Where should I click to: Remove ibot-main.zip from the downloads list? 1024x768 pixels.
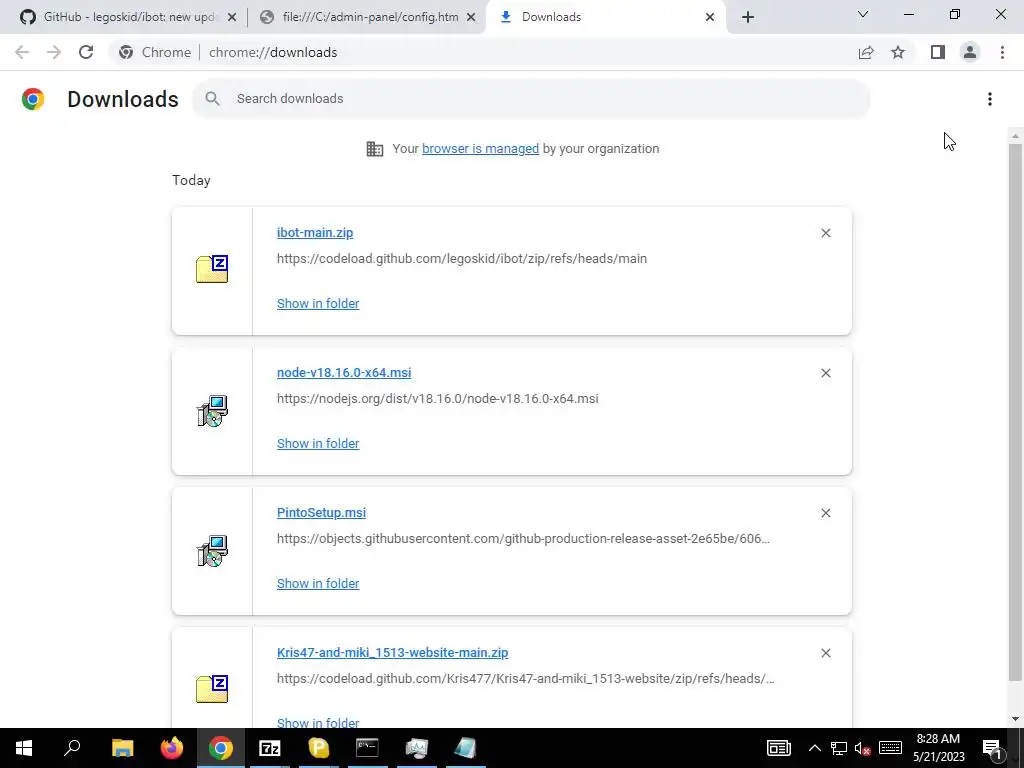click(825, 233)
